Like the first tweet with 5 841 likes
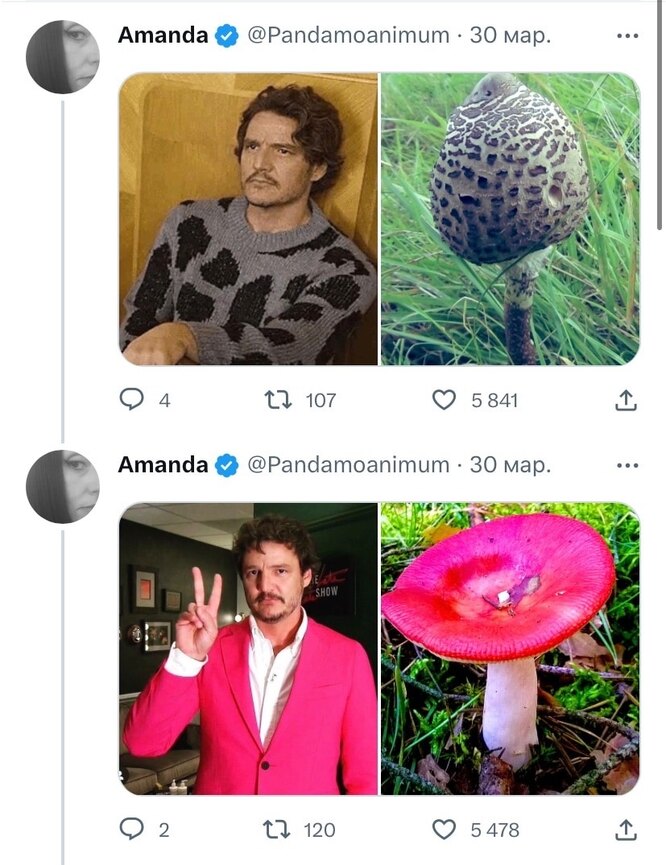Screen dimensions: 666x865 [443, 400]
